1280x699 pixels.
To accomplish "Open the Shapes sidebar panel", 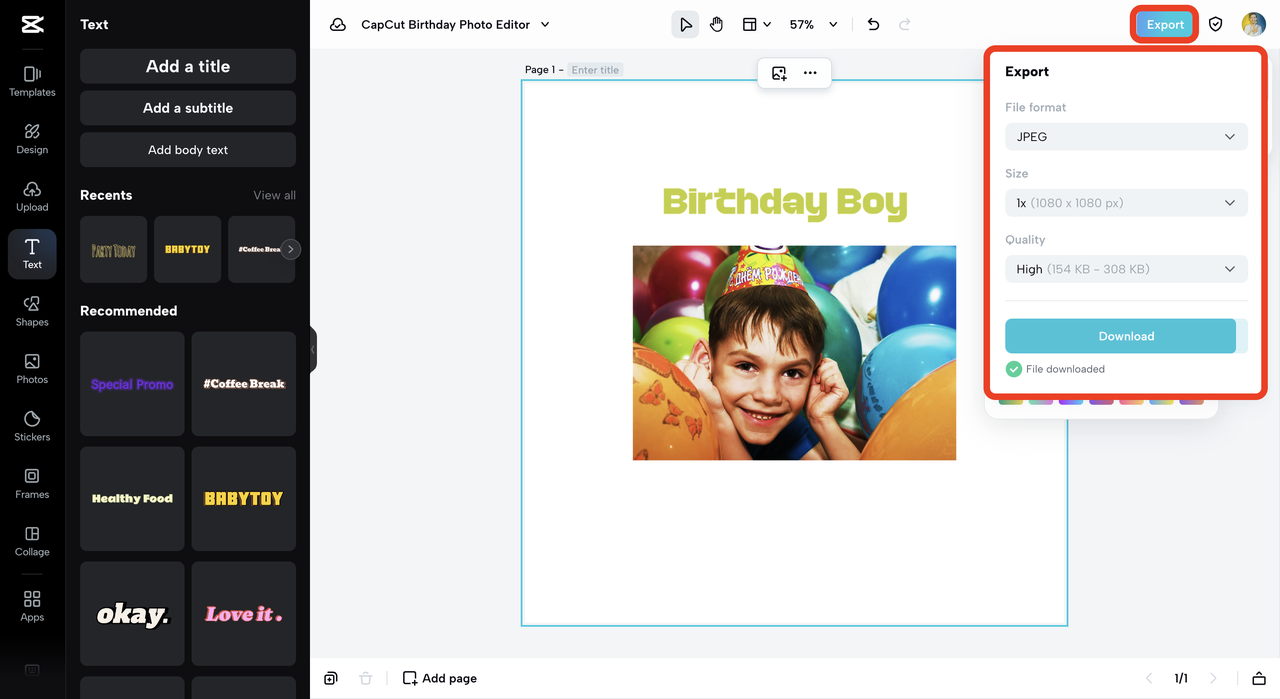I will click(32, 311).
